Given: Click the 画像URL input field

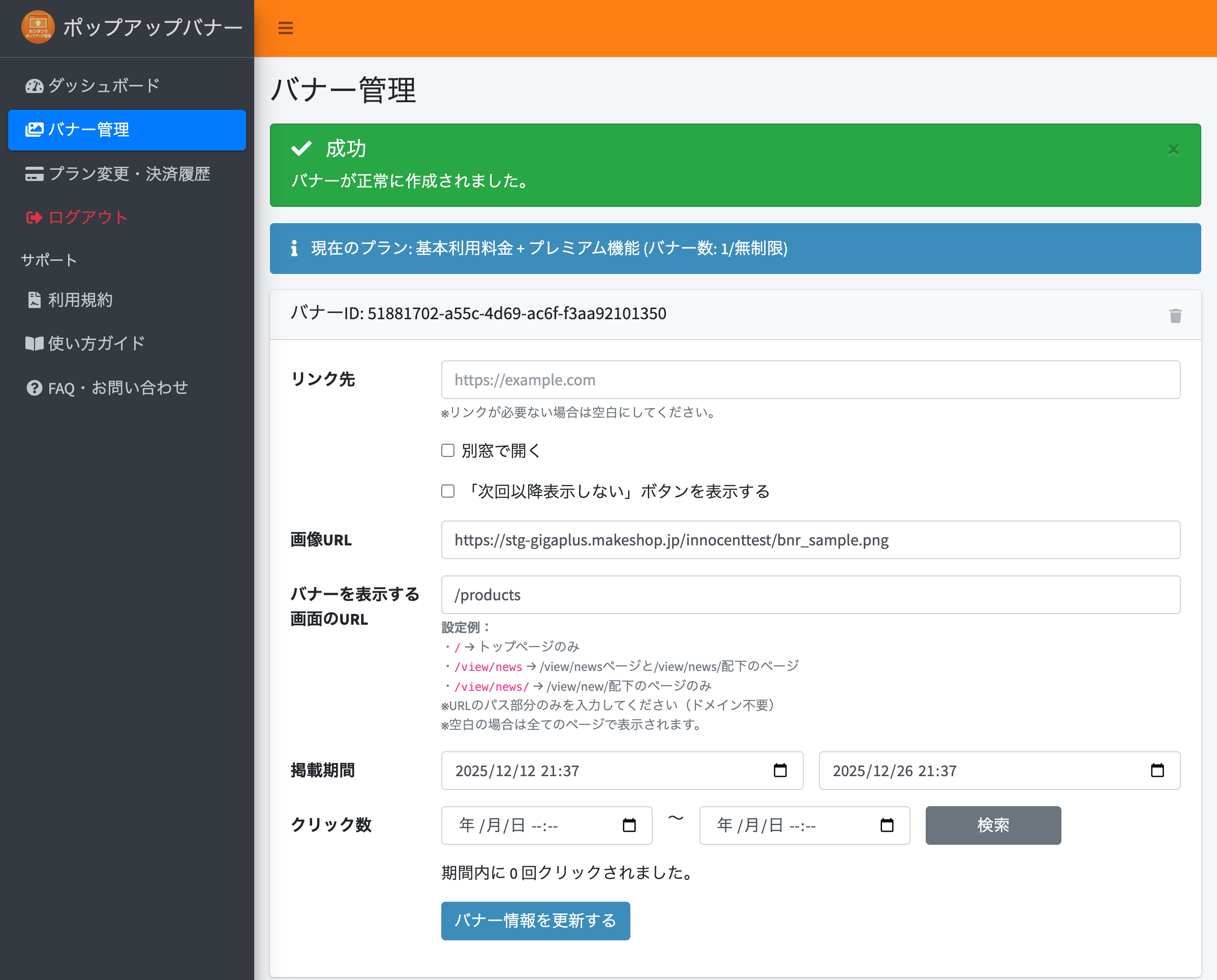Looking at the screenshot, I should [810, 540].
